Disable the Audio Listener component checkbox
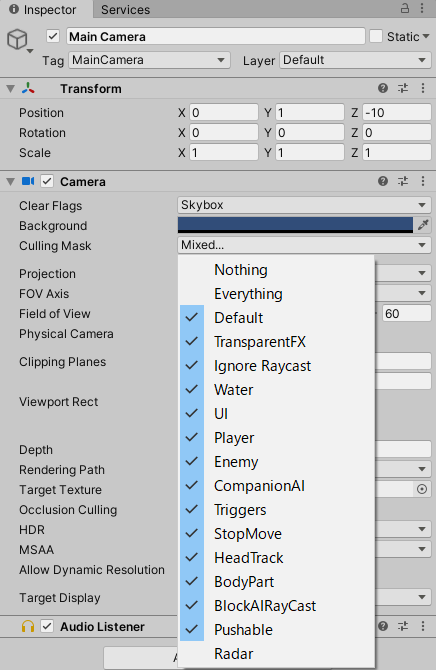Screen dimensions: 436x670 tap(47, 626)
